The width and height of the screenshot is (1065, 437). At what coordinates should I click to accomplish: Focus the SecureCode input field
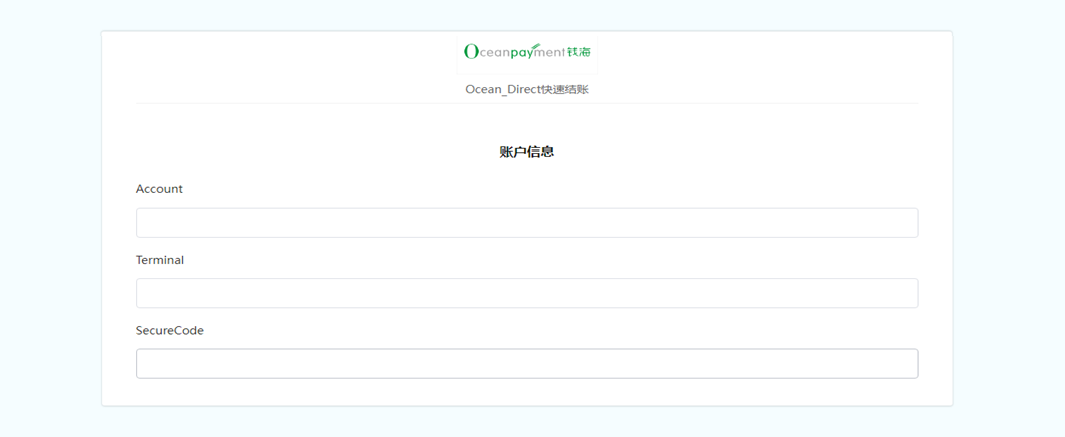(x=527, y=364)
